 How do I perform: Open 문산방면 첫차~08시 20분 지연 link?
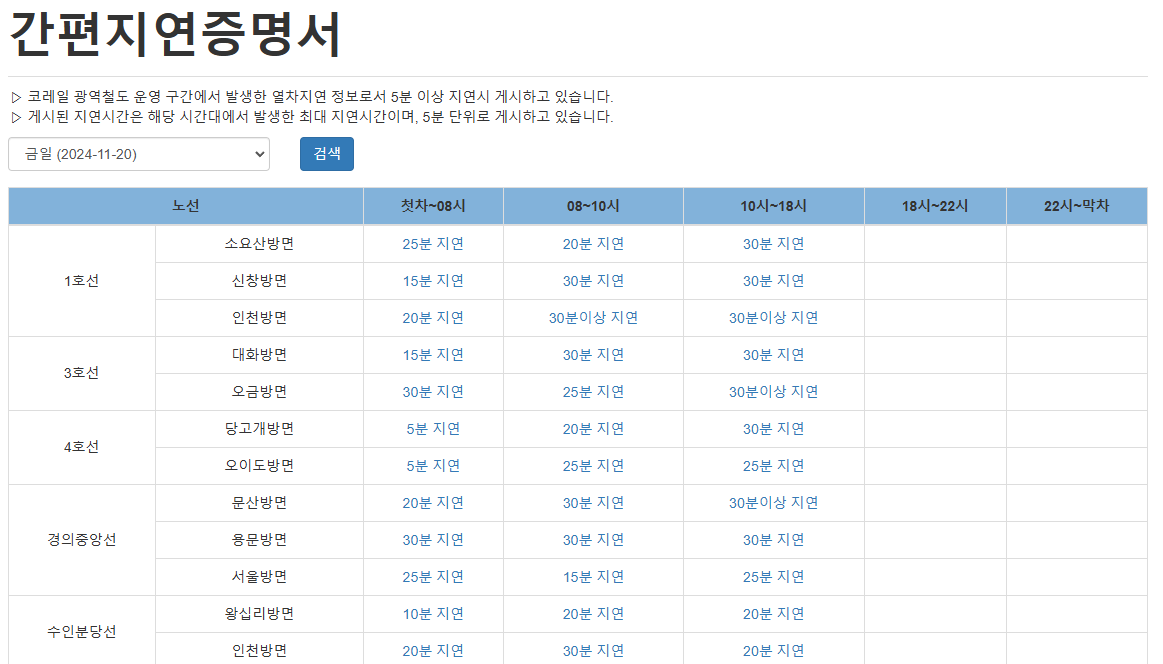tap(433, 503)
